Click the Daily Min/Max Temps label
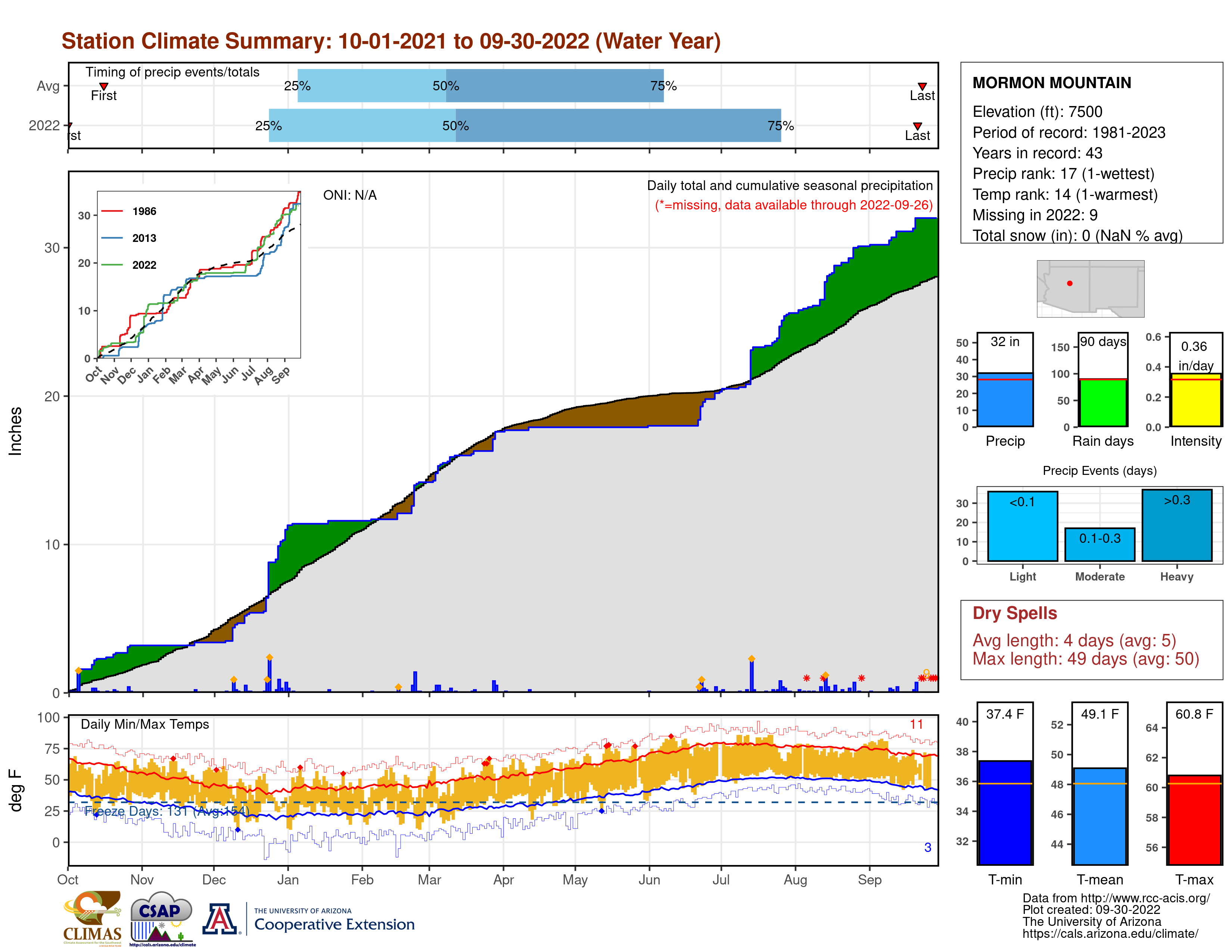 [x=144, y=724]
